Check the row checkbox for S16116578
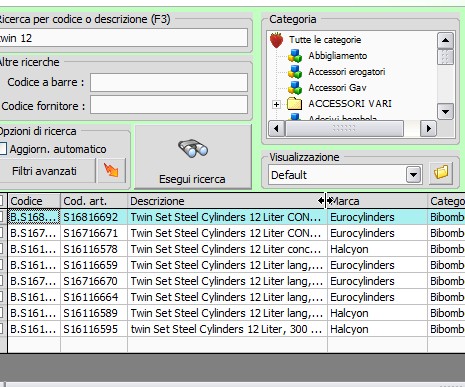This screenshot has width=465, height=387. 1,249
